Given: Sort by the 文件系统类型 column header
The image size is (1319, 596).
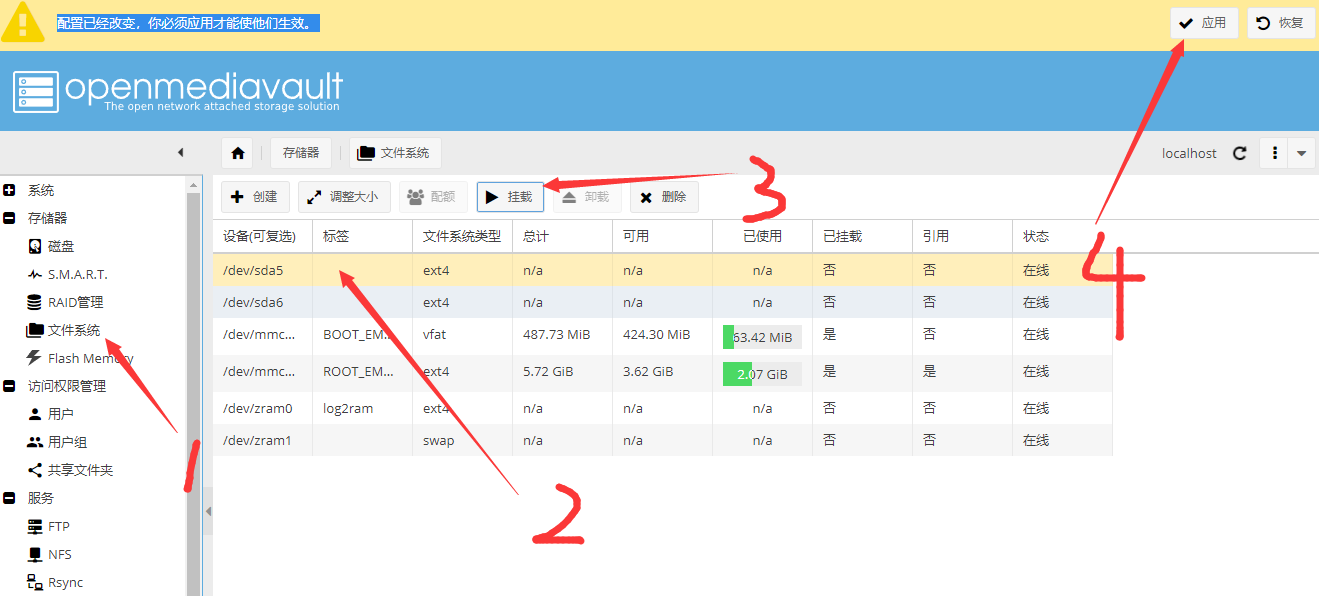Looking at the screenshot, I should (462, 236).
